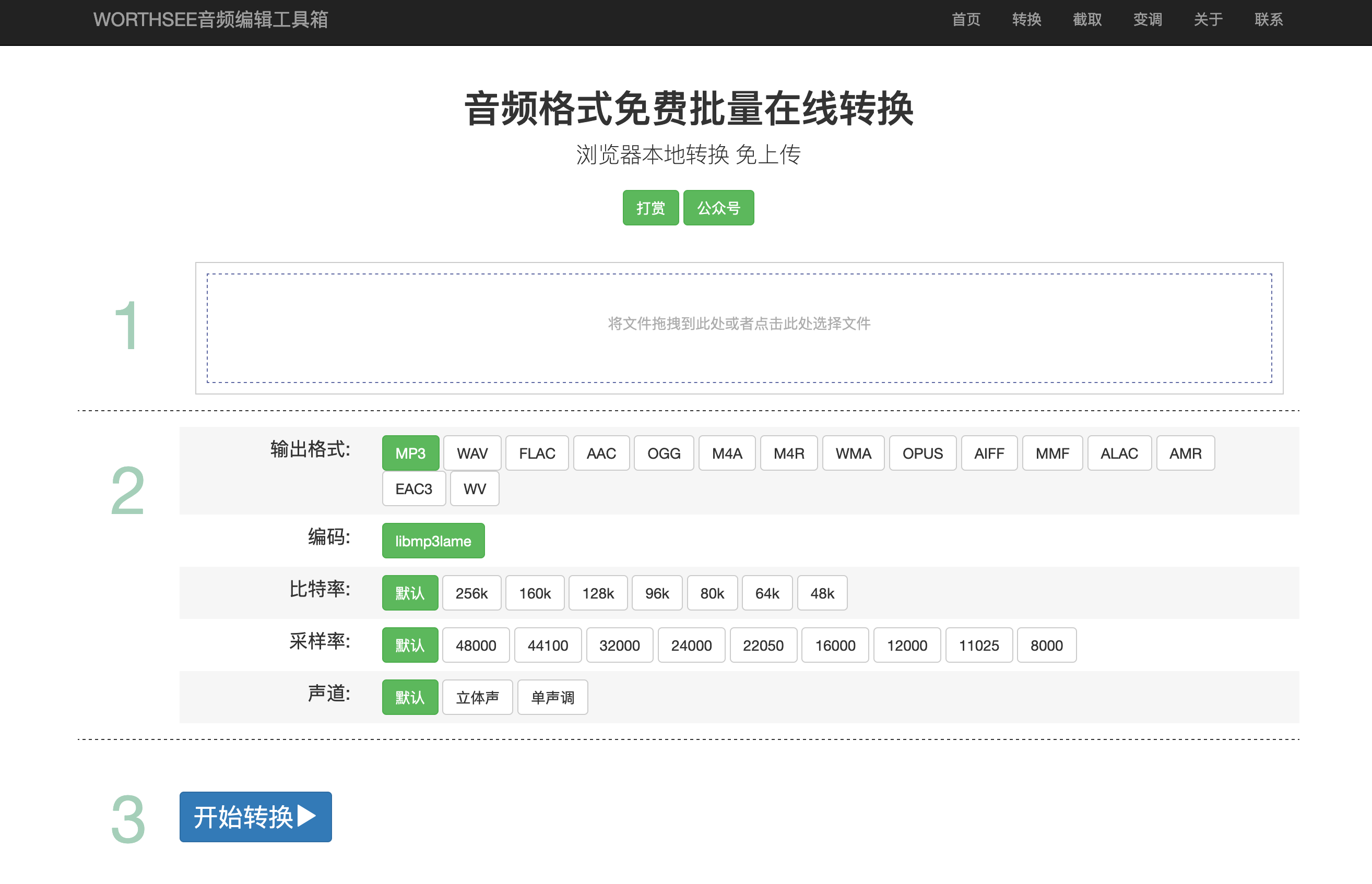This screenshot has width=1372, height=884.
Task: Set sample rate to 44100
Action: pyautogui.click(x=547, y=645)
